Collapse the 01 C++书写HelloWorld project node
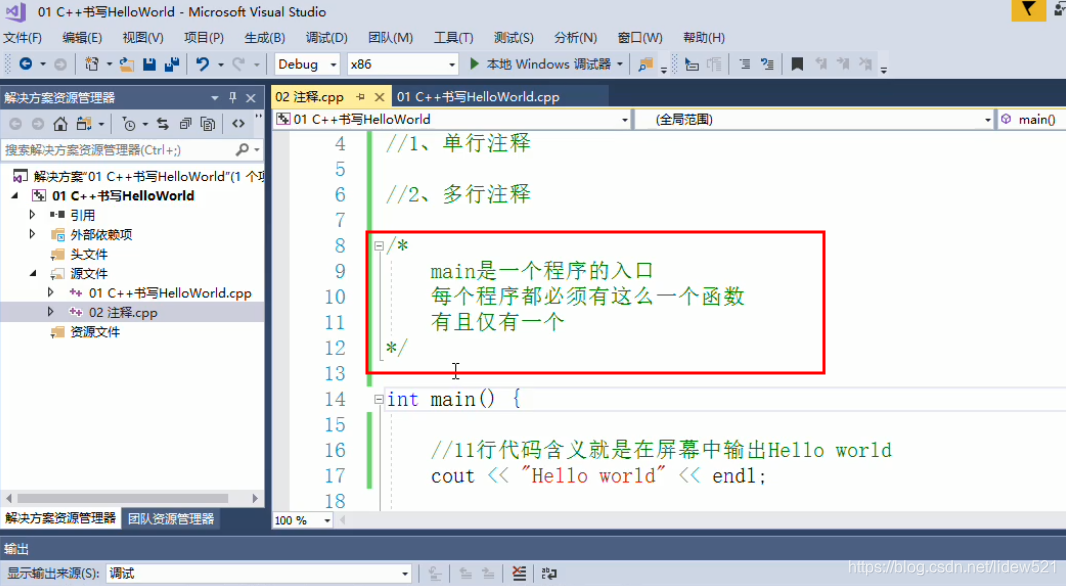 pos(15,196)
